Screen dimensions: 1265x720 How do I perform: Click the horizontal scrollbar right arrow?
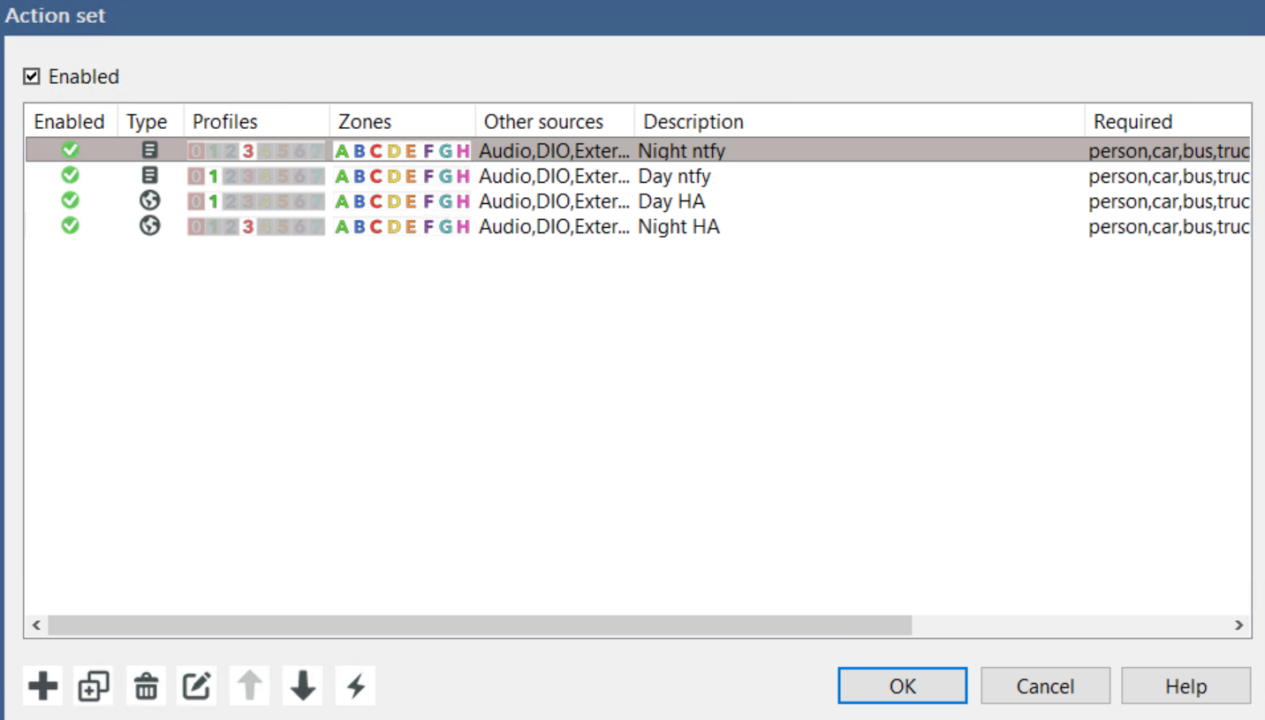click(x=1238, y=625)
